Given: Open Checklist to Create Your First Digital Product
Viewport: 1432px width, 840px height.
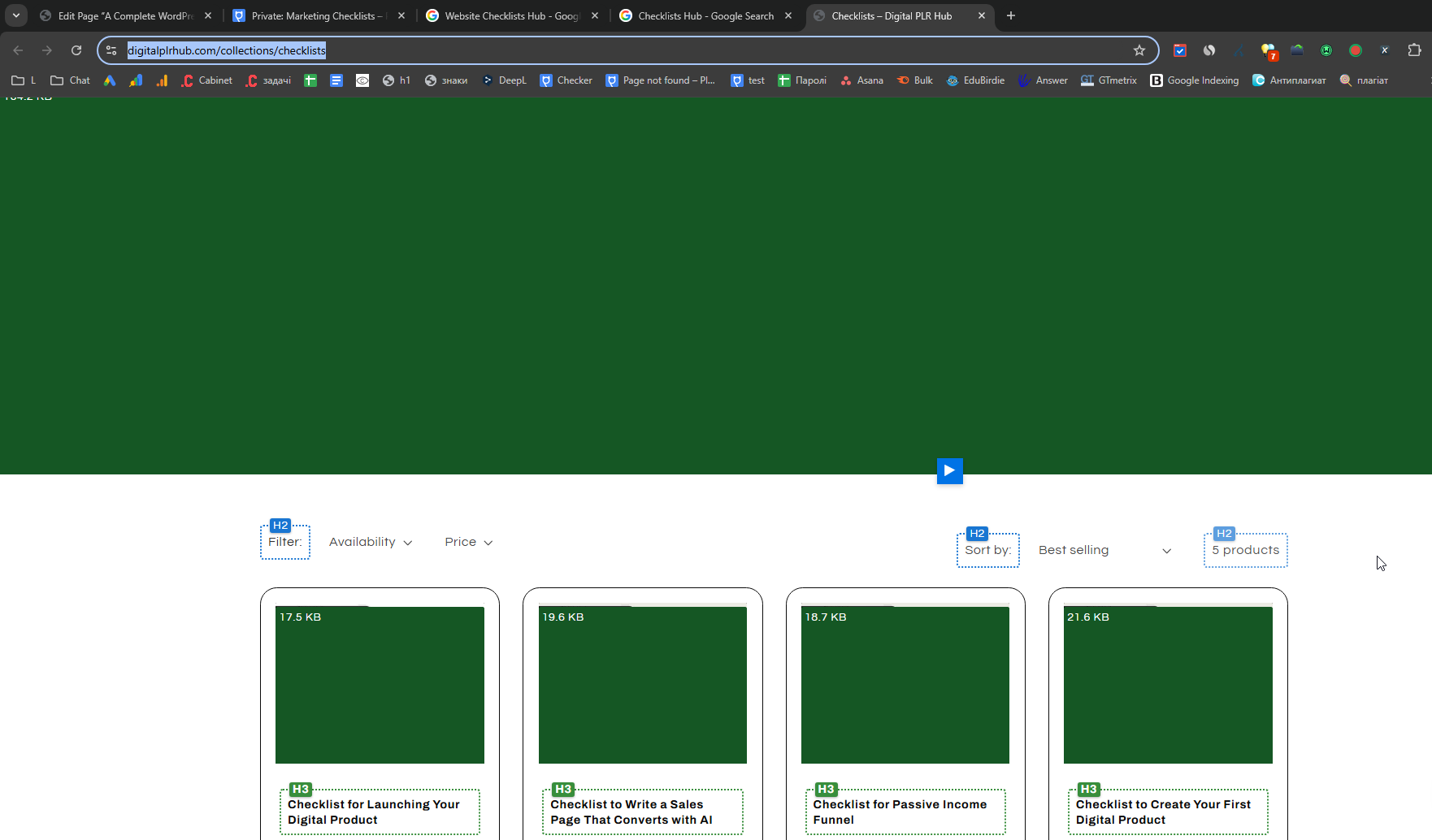Looking at the screenshot, I should click(1163, 812).
